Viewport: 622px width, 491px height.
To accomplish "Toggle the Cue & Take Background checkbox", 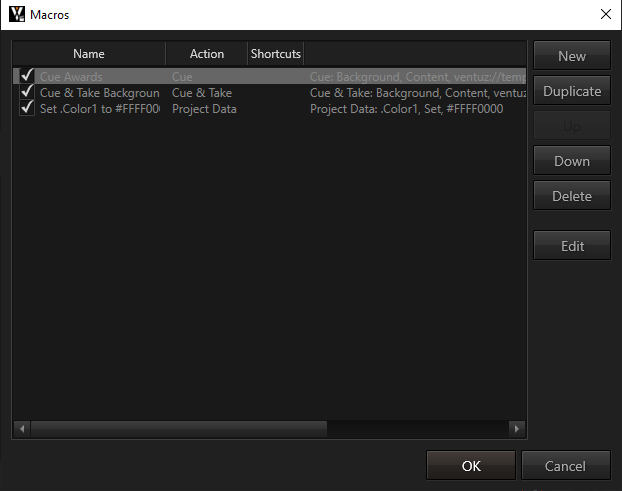I will pos(27,92).
